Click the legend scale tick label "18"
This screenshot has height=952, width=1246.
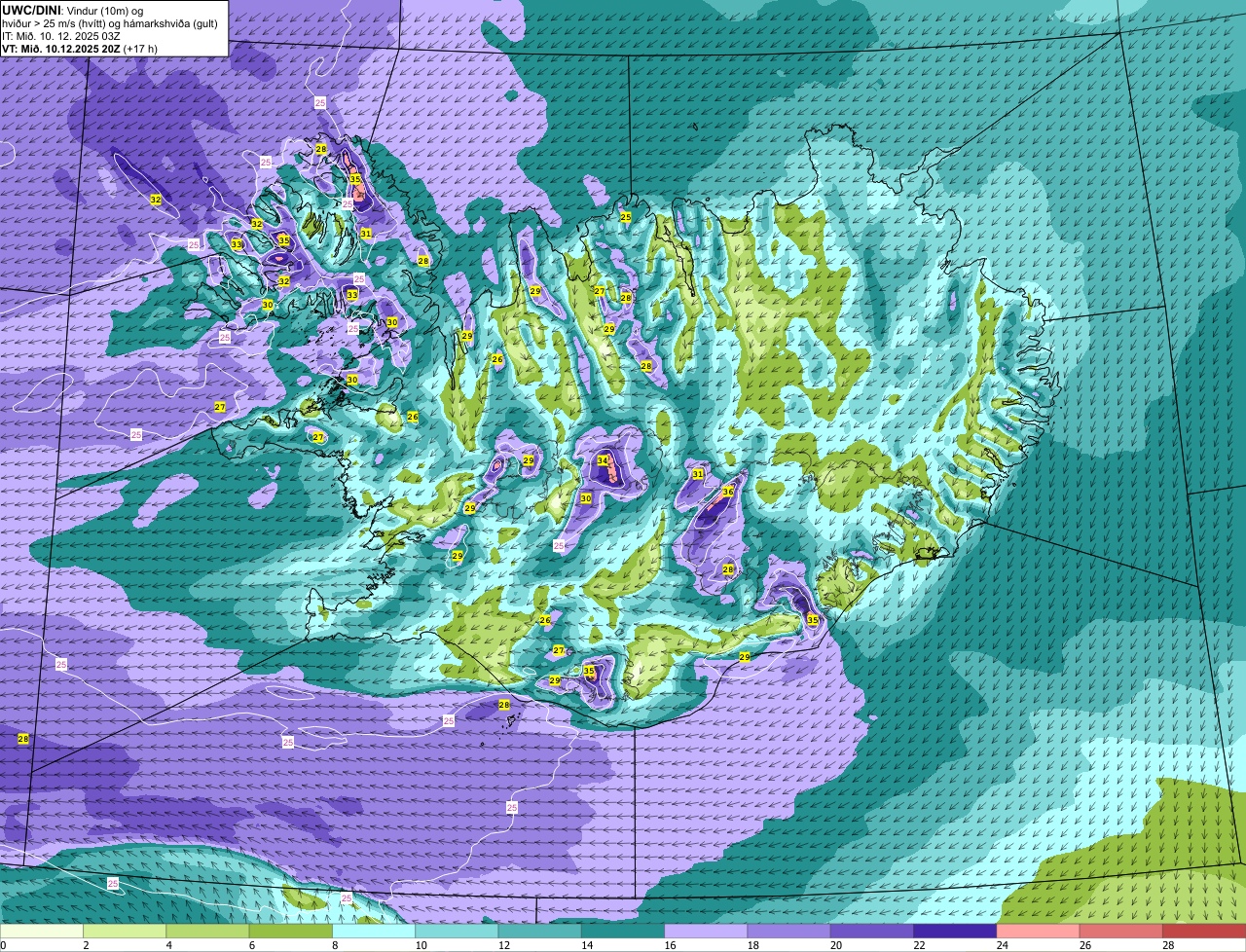[x=752, y=945]
